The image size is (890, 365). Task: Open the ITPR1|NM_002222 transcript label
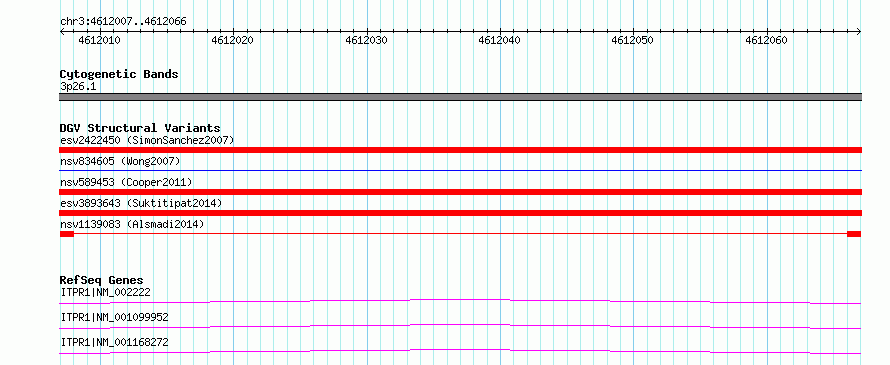pos(105,292)
